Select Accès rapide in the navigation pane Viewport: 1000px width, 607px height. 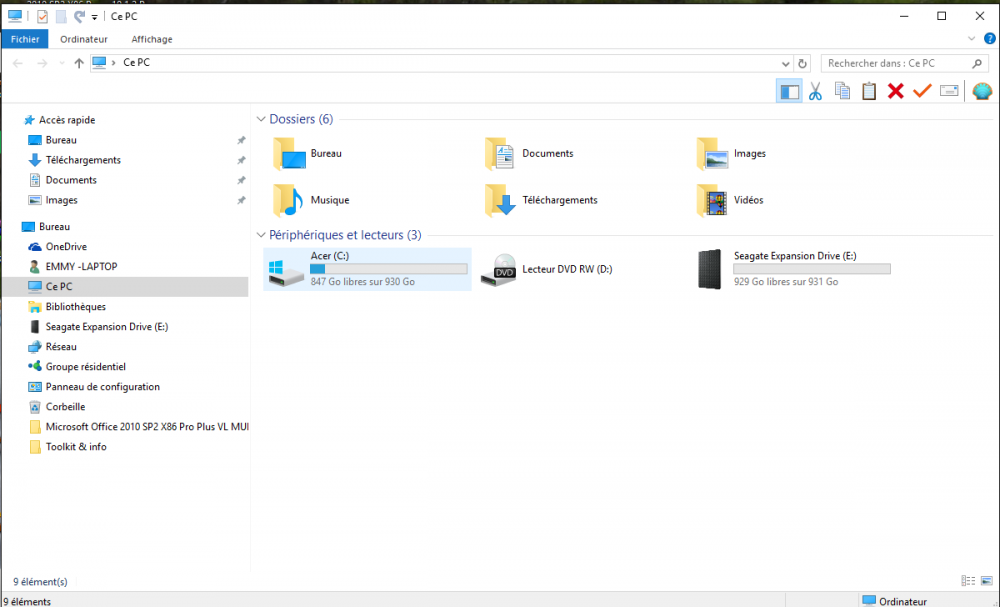click(67, 120)
